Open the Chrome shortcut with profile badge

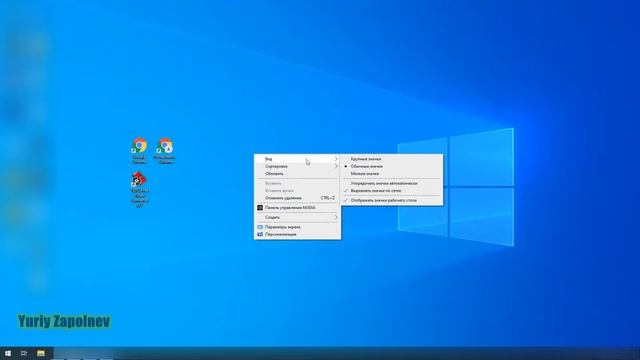click(165, 151)
